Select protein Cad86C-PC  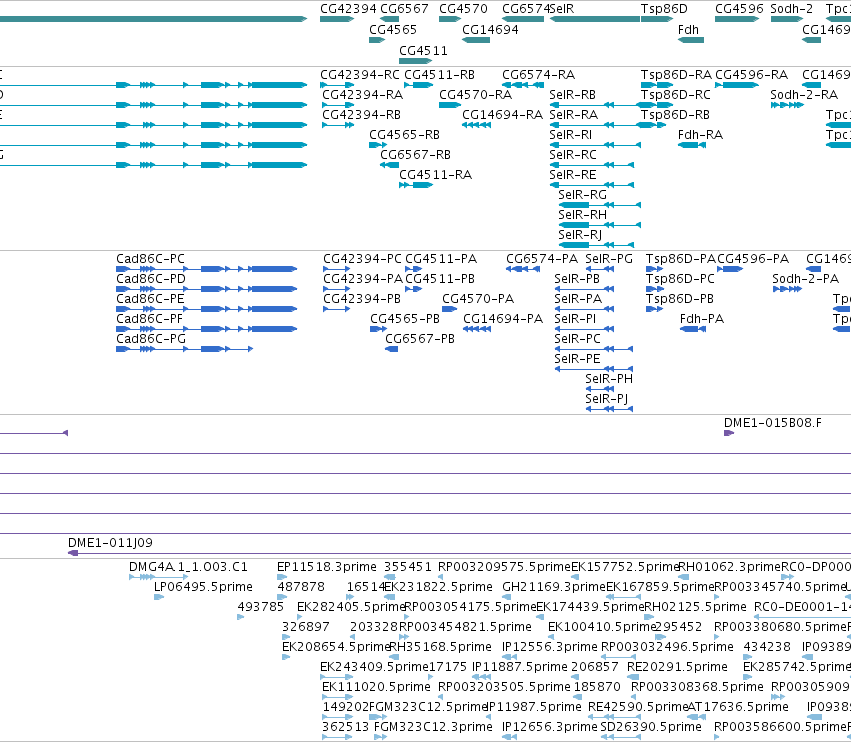(x=150, y=259)
